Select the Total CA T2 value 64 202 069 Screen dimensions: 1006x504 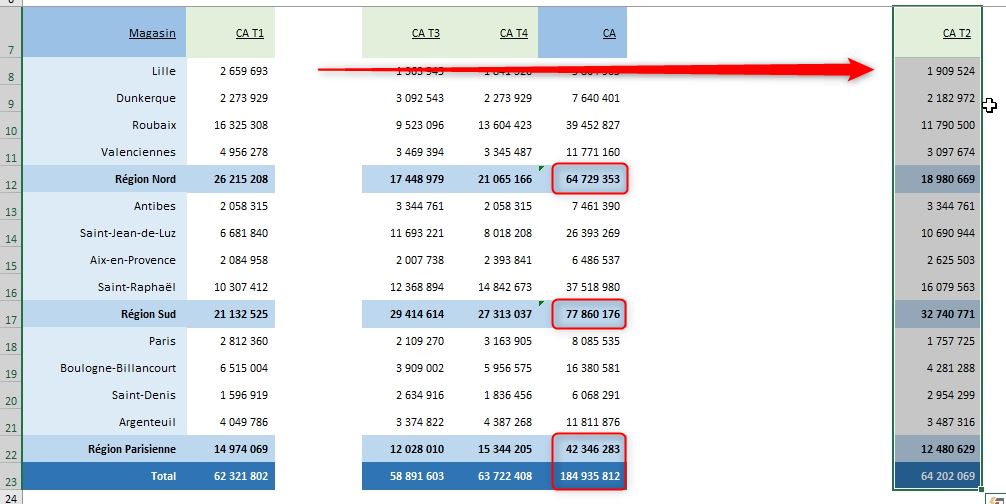click(x=937, y=476)
